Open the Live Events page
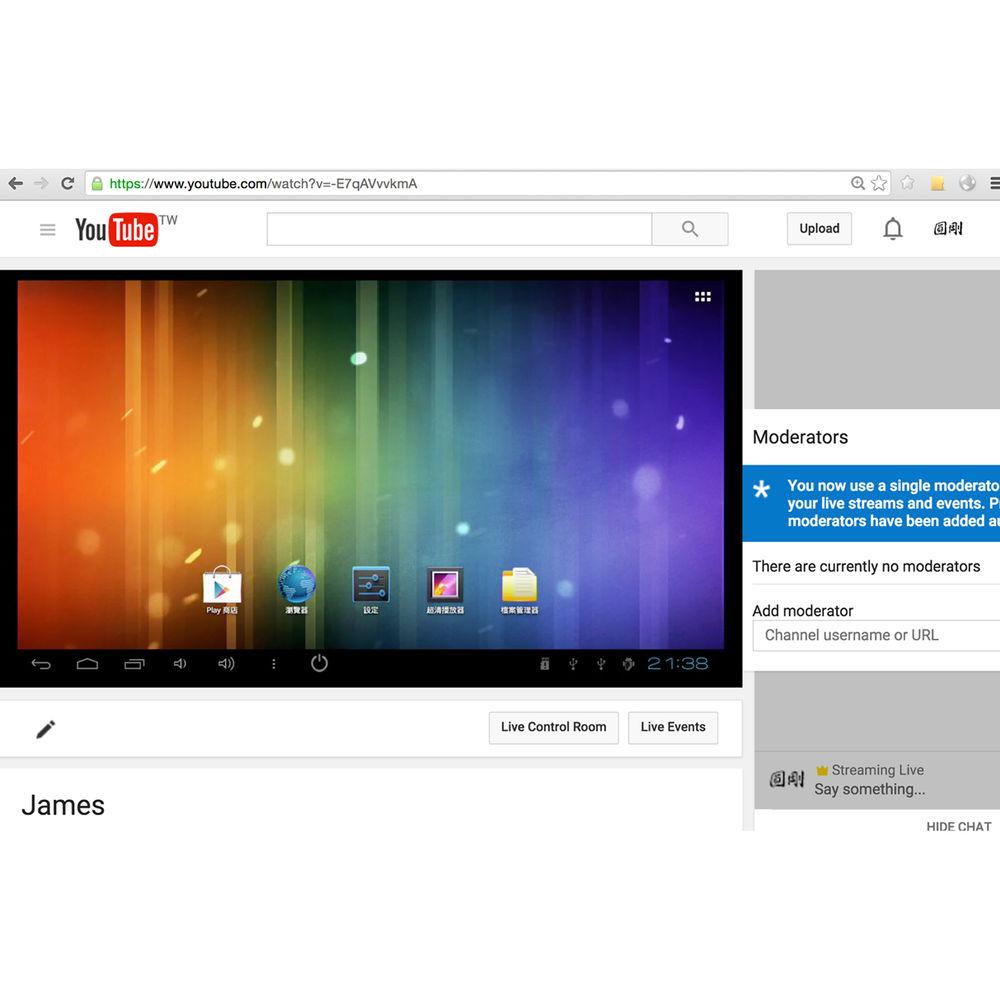Screen dimensions: 1000x1000 point(673,727)
